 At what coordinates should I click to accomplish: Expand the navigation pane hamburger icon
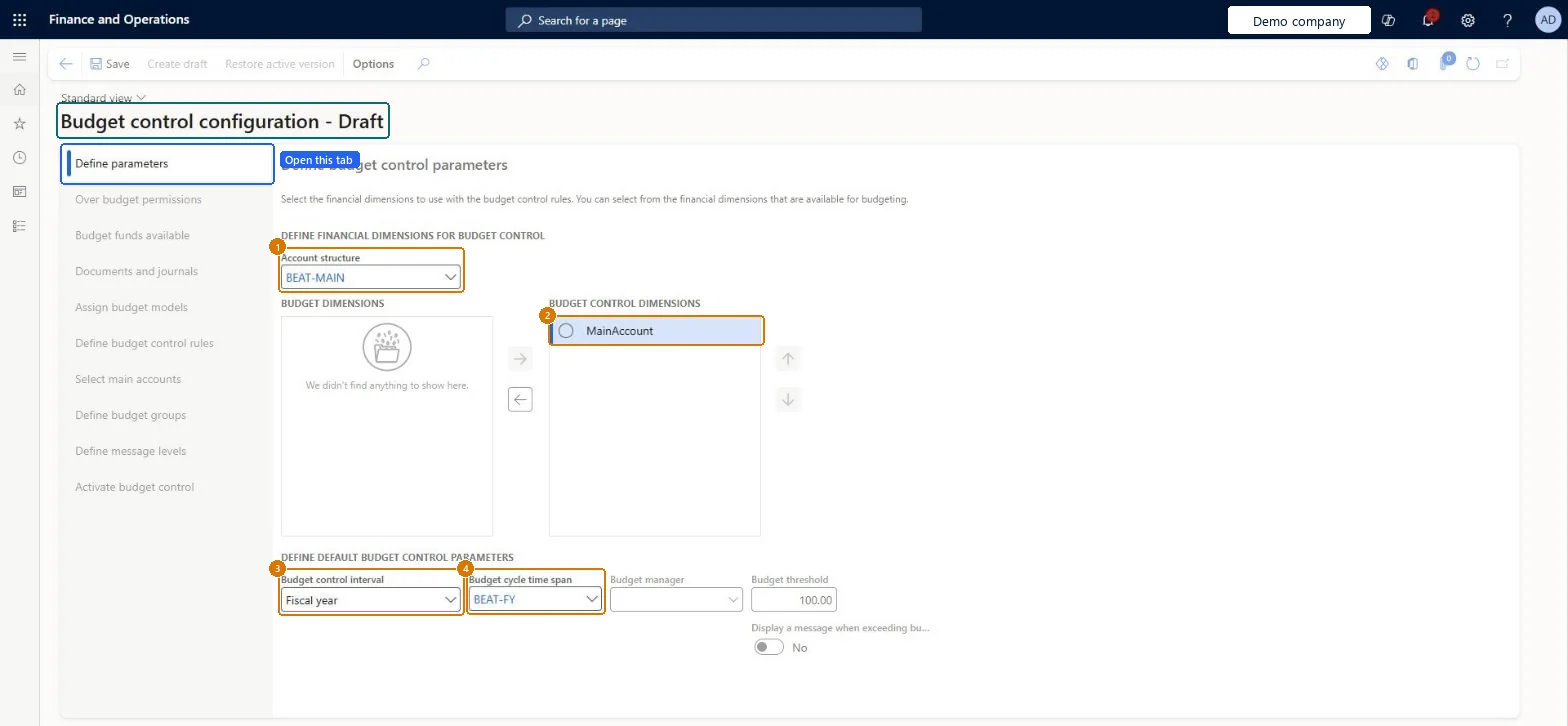19,57
